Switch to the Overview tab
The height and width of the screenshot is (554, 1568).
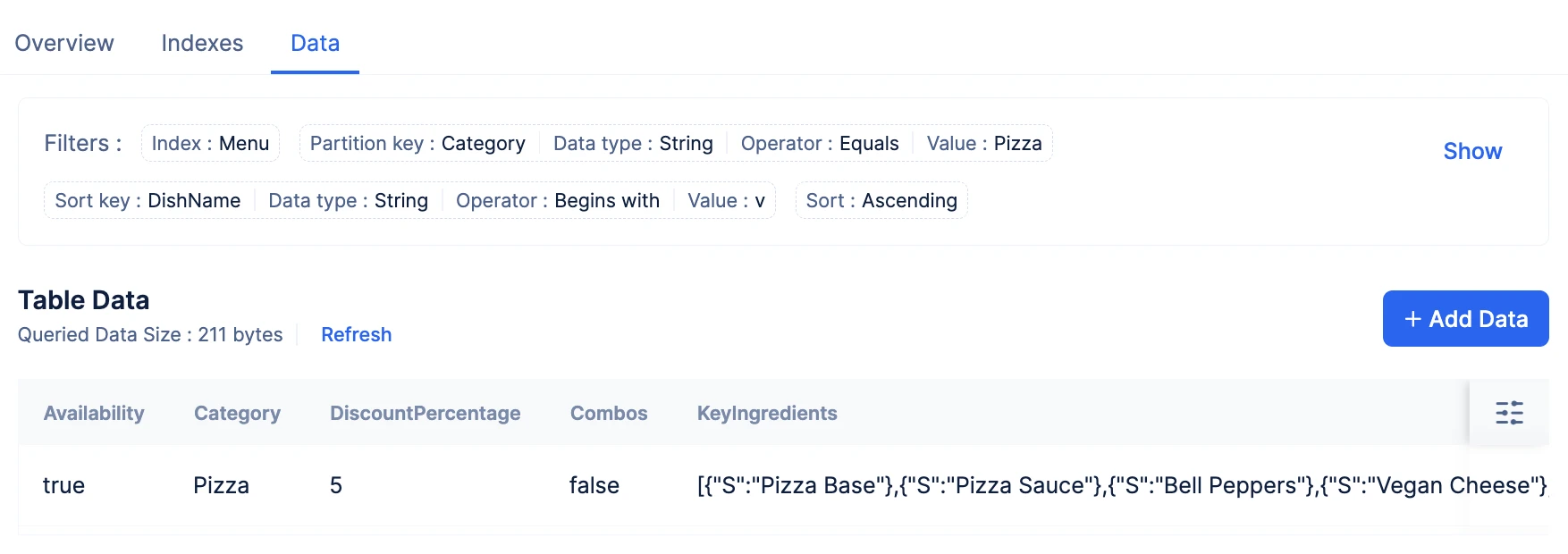click(64, 43)
